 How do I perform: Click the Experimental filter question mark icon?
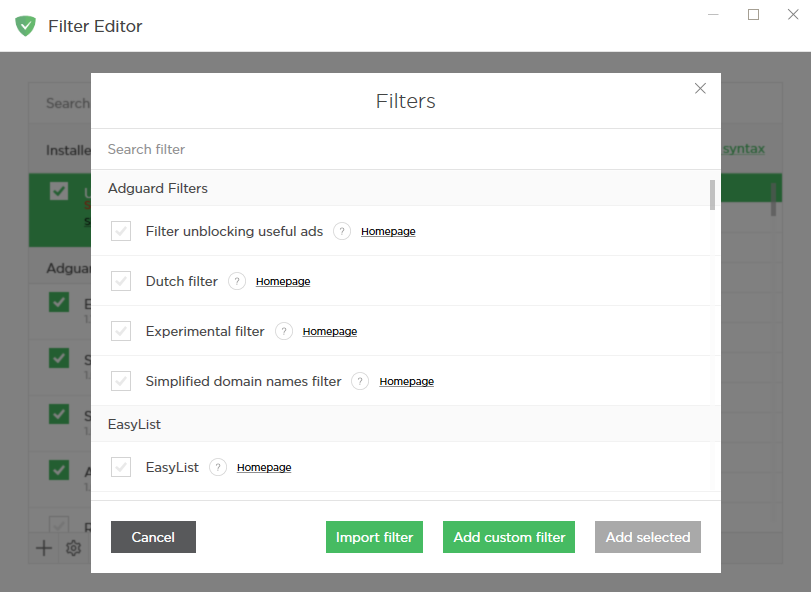click(x=283, y=331)
